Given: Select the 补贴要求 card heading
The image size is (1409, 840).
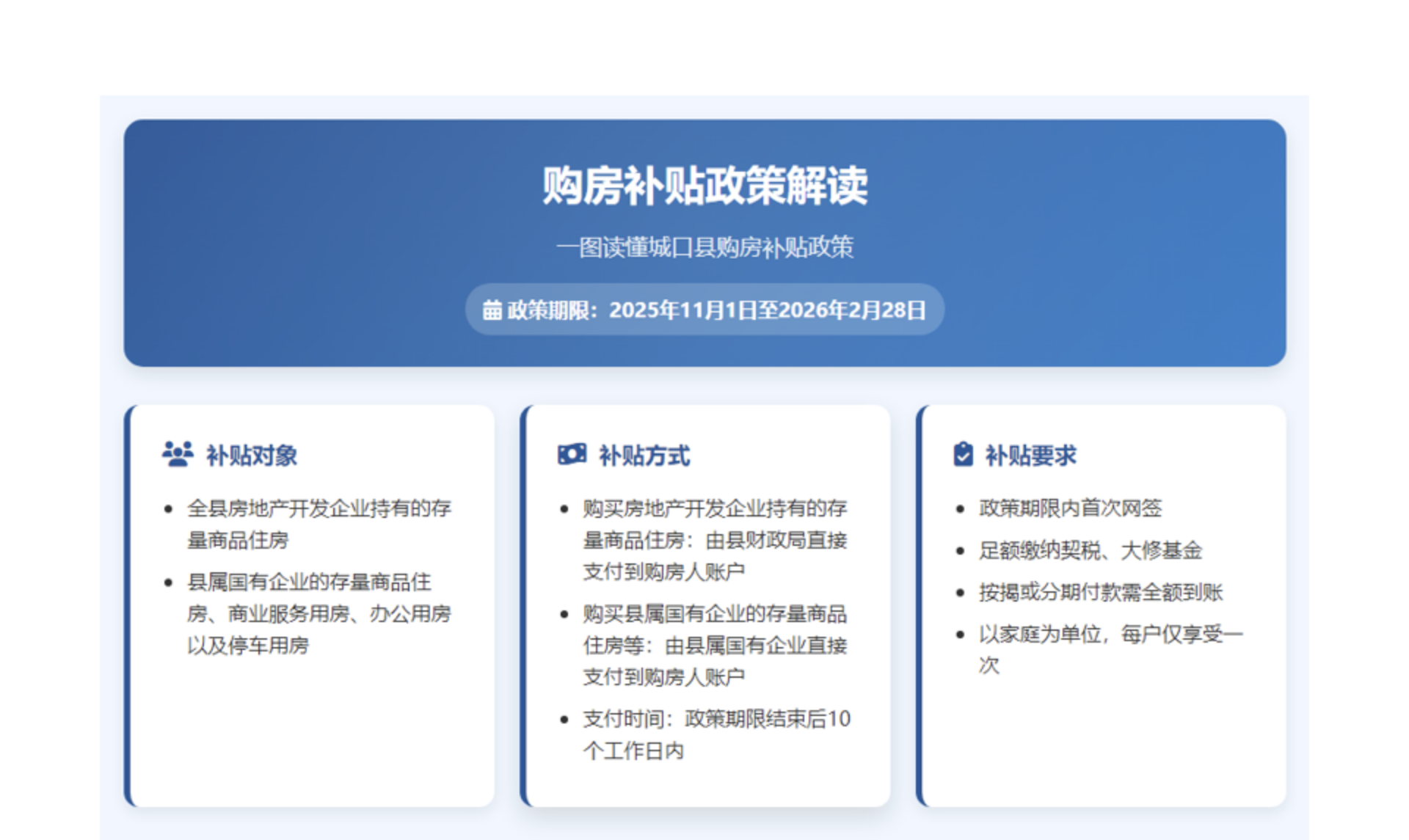Looking at the screenshot, I should pos(1030,456).
